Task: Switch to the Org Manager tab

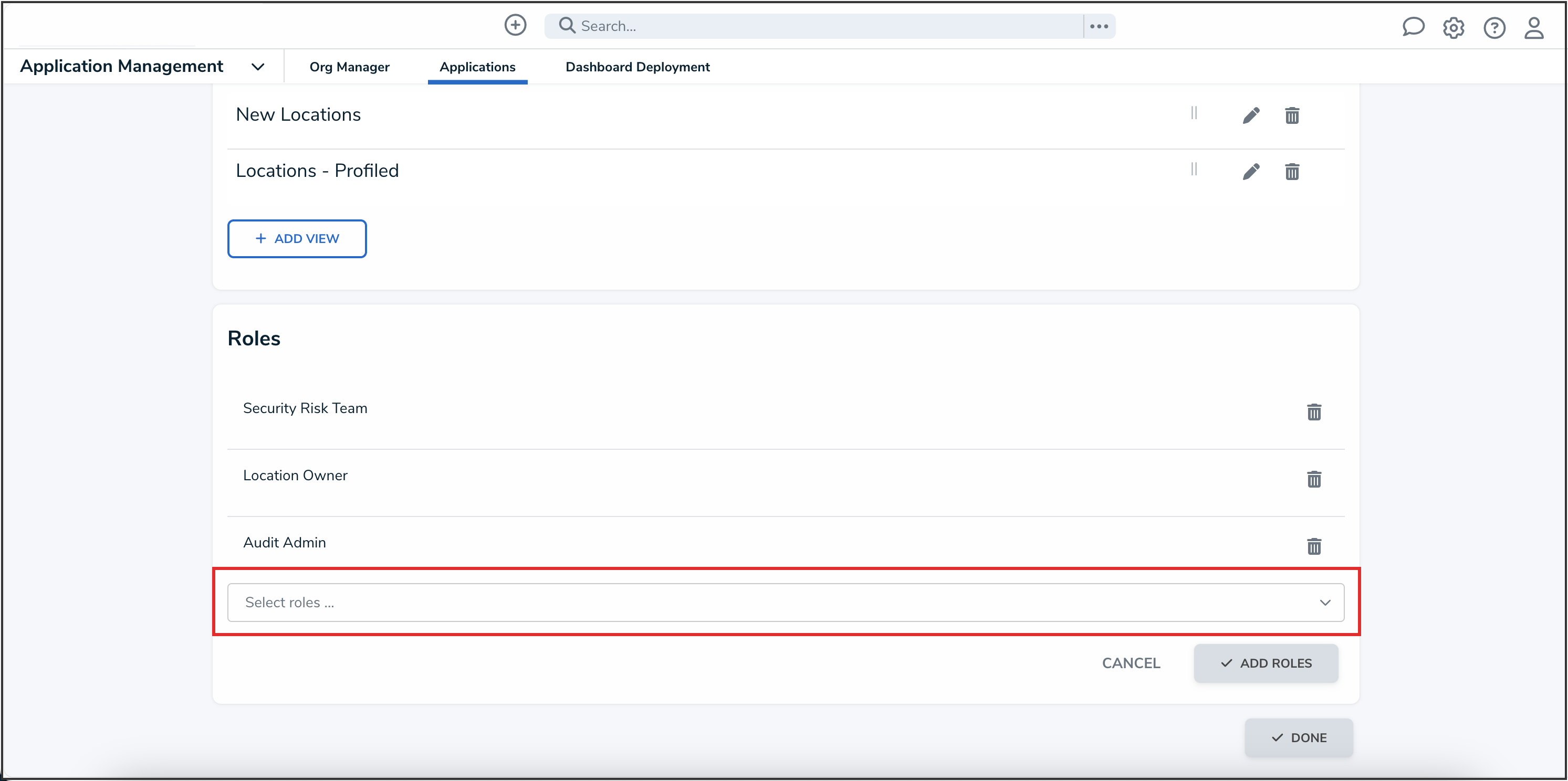Action: tap(349, 67)
